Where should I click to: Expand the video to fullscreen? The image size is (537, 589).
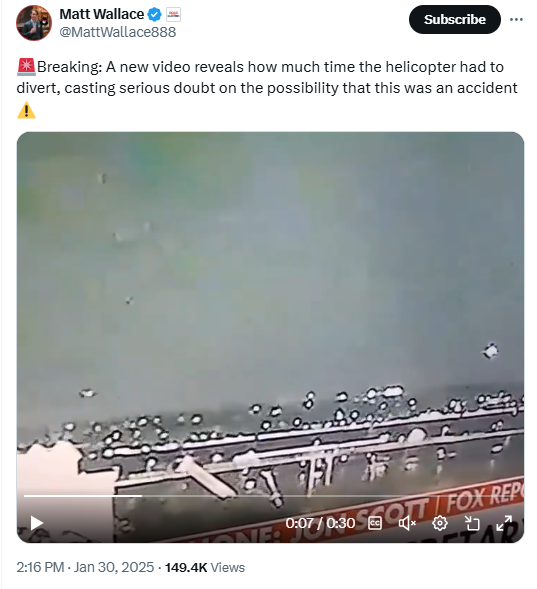504,523
